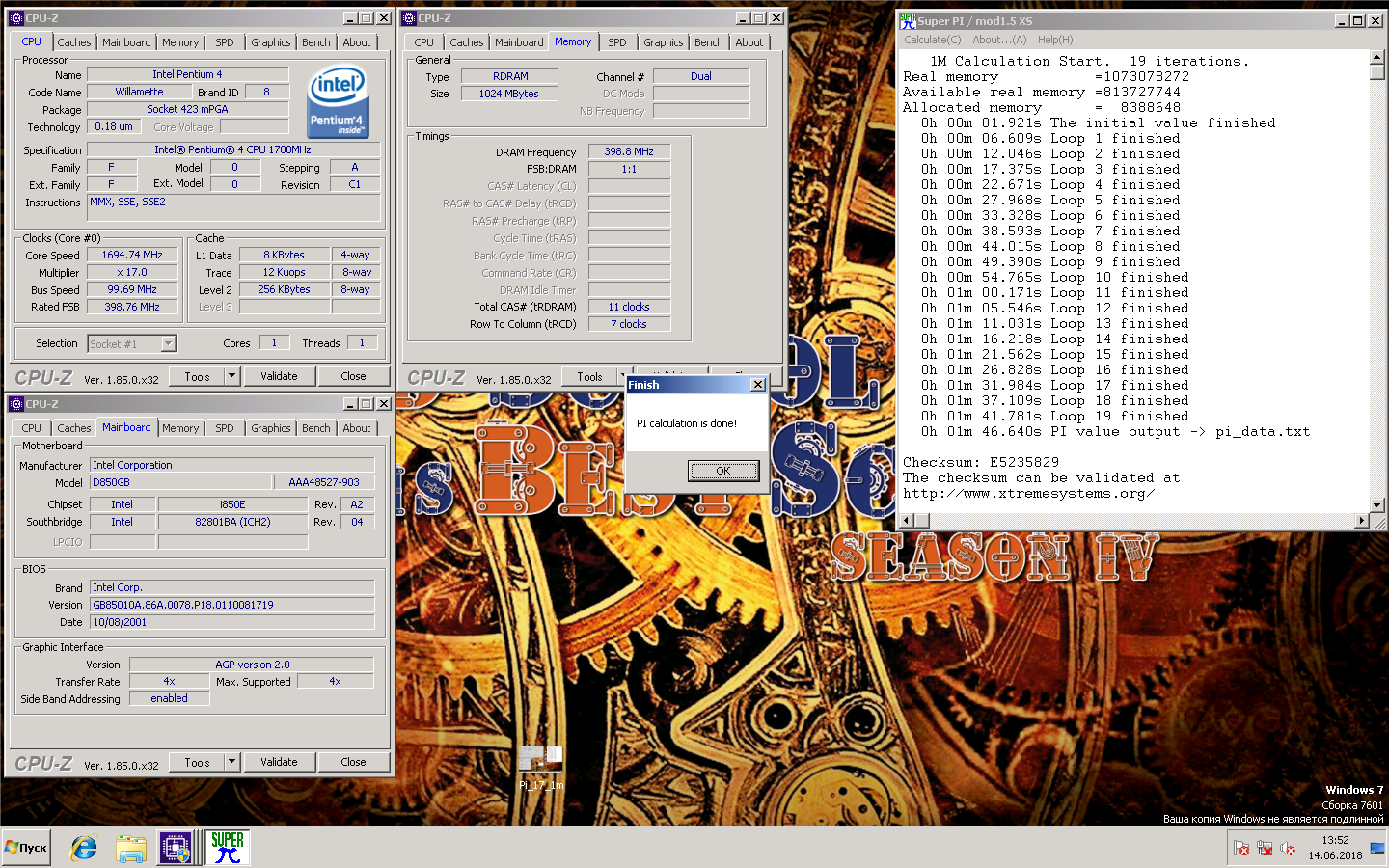The width and height of the screenshot is (1389, 868).
Task: Click the DRAM Frequency value 398.8 MHz
Action: coord(629,151)
